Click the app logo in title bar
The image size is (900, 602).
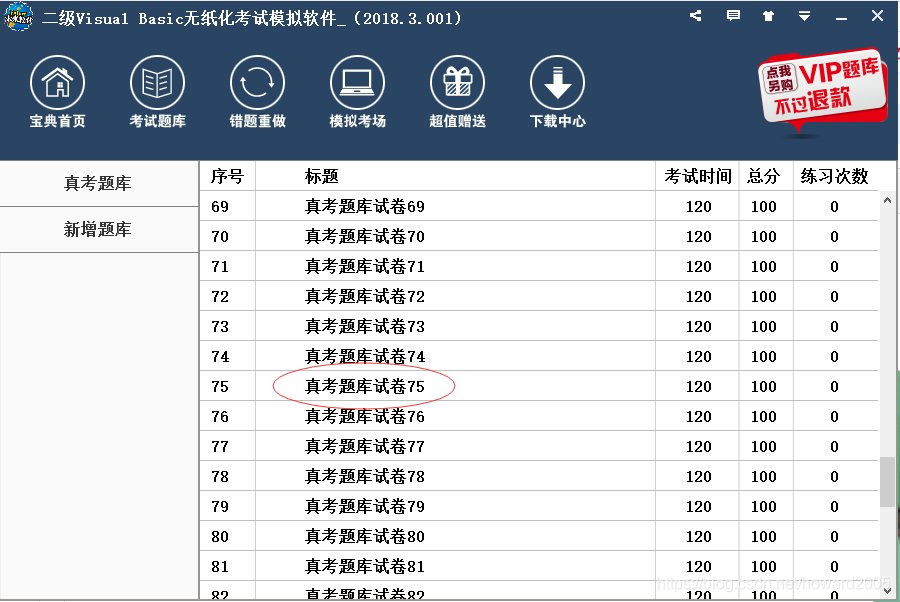(x=18, y=17)
